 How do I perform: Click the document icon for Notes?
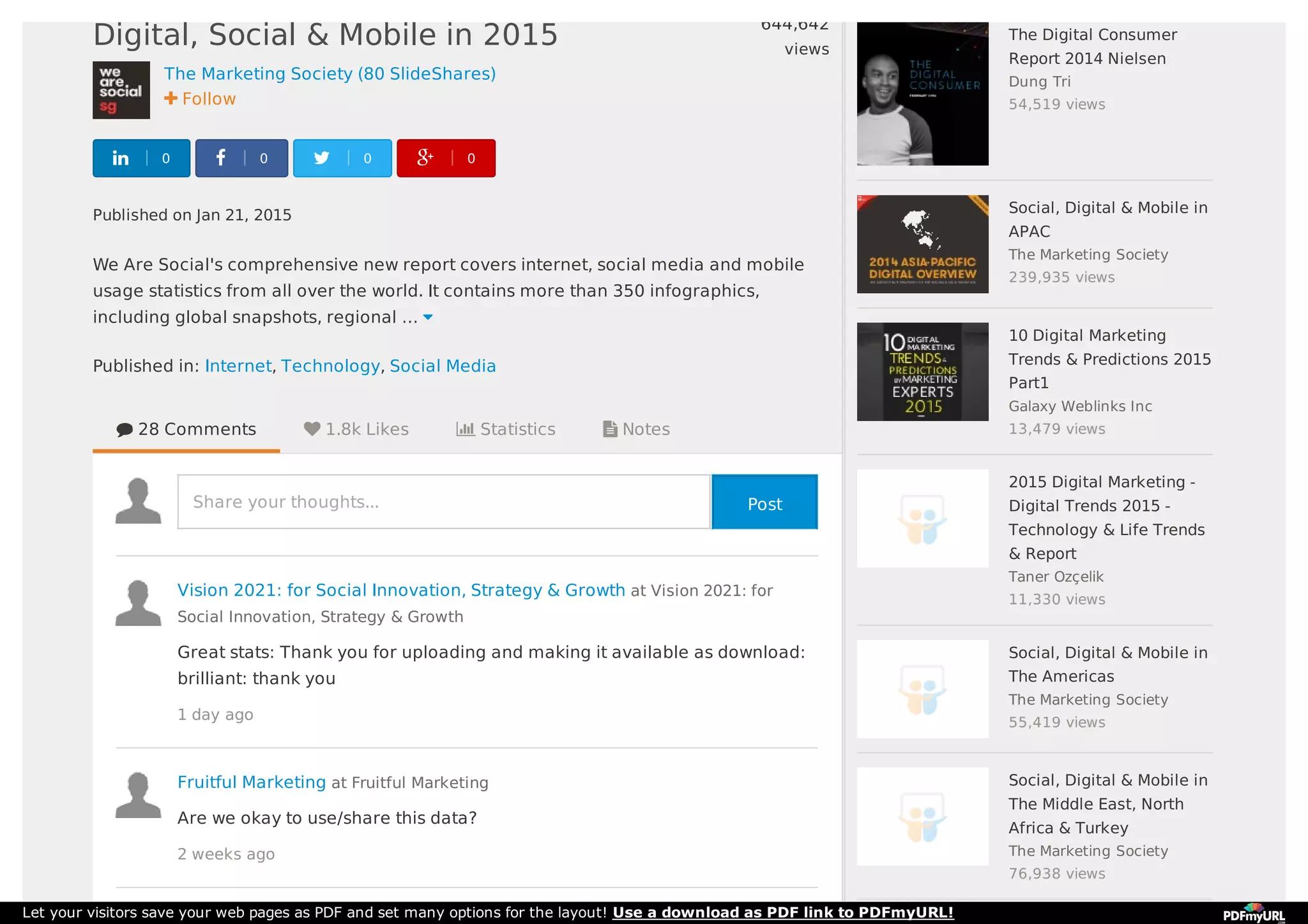pos(610,428)
